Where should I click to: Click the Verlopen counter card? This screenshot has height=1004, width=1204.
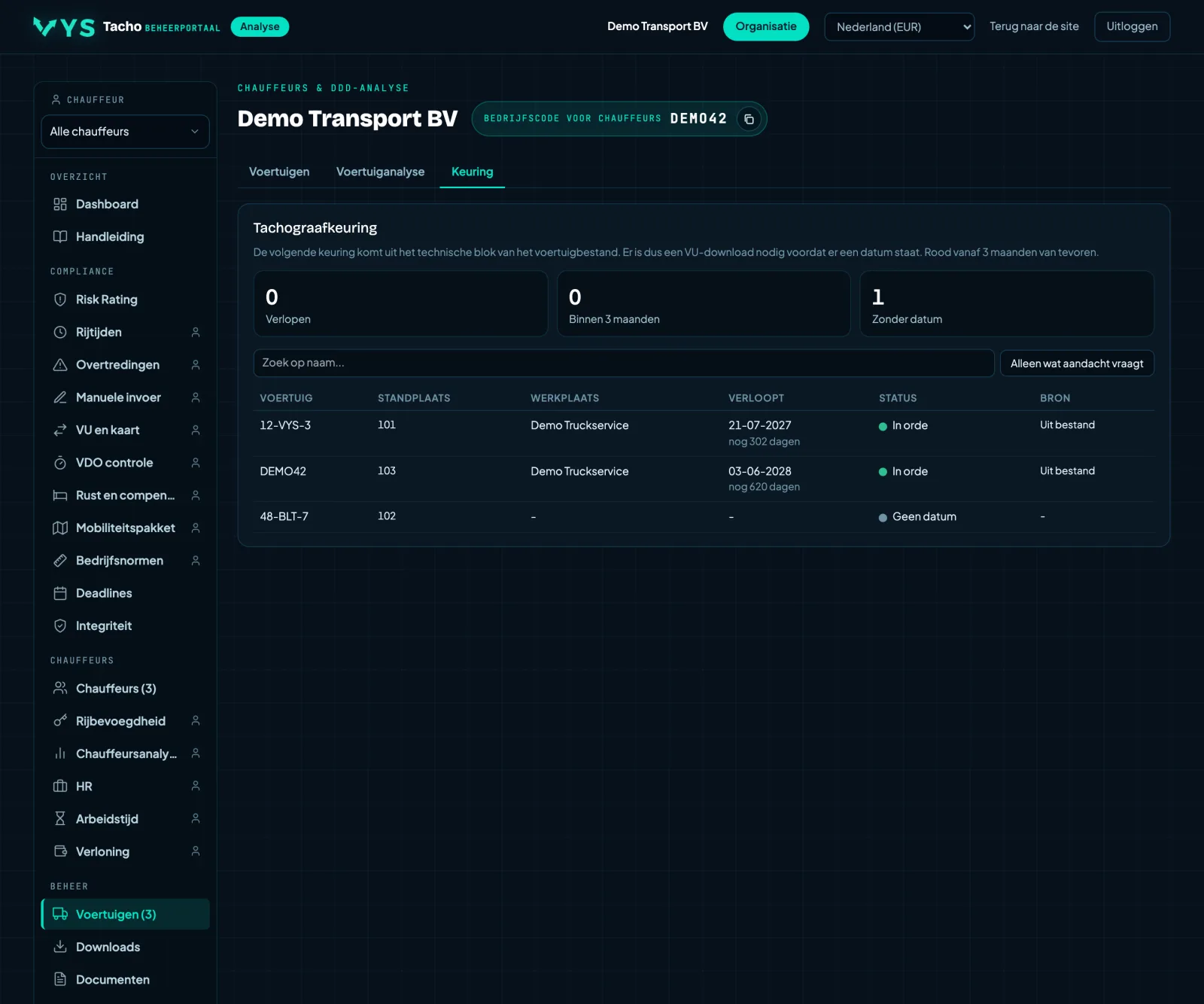coord(400,303)
